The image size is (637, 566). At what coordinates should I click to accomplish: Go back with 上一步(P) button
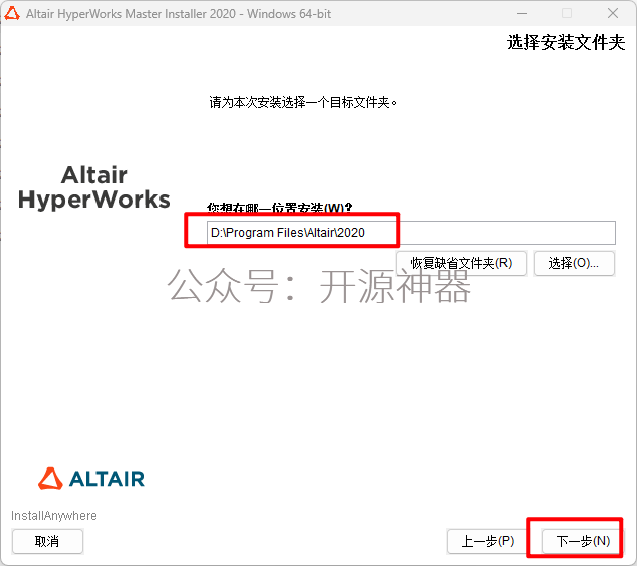487,541
